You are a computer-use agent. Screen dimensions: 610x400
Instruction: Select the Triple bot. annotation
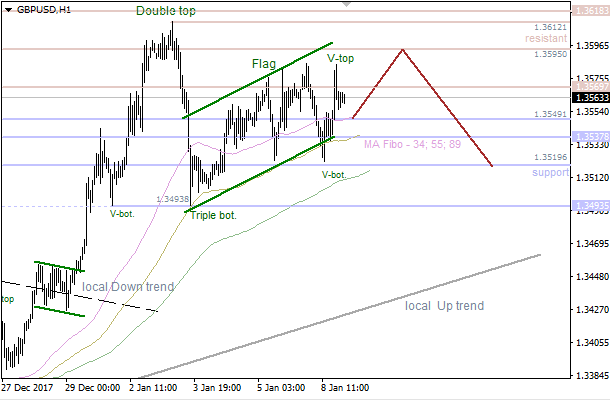pyautogui.click(x=213, y=214)
